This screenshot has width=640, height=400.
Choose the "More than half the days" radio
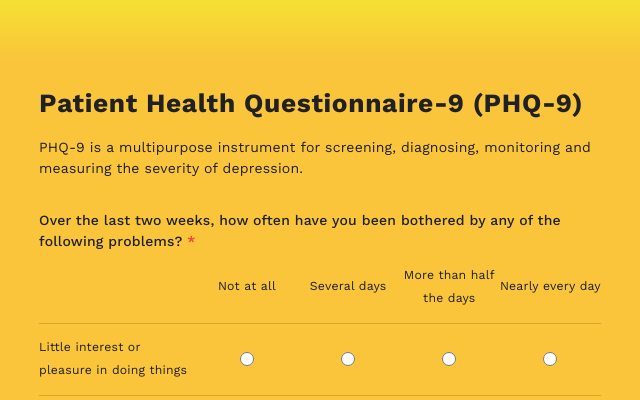pos(449,359)
